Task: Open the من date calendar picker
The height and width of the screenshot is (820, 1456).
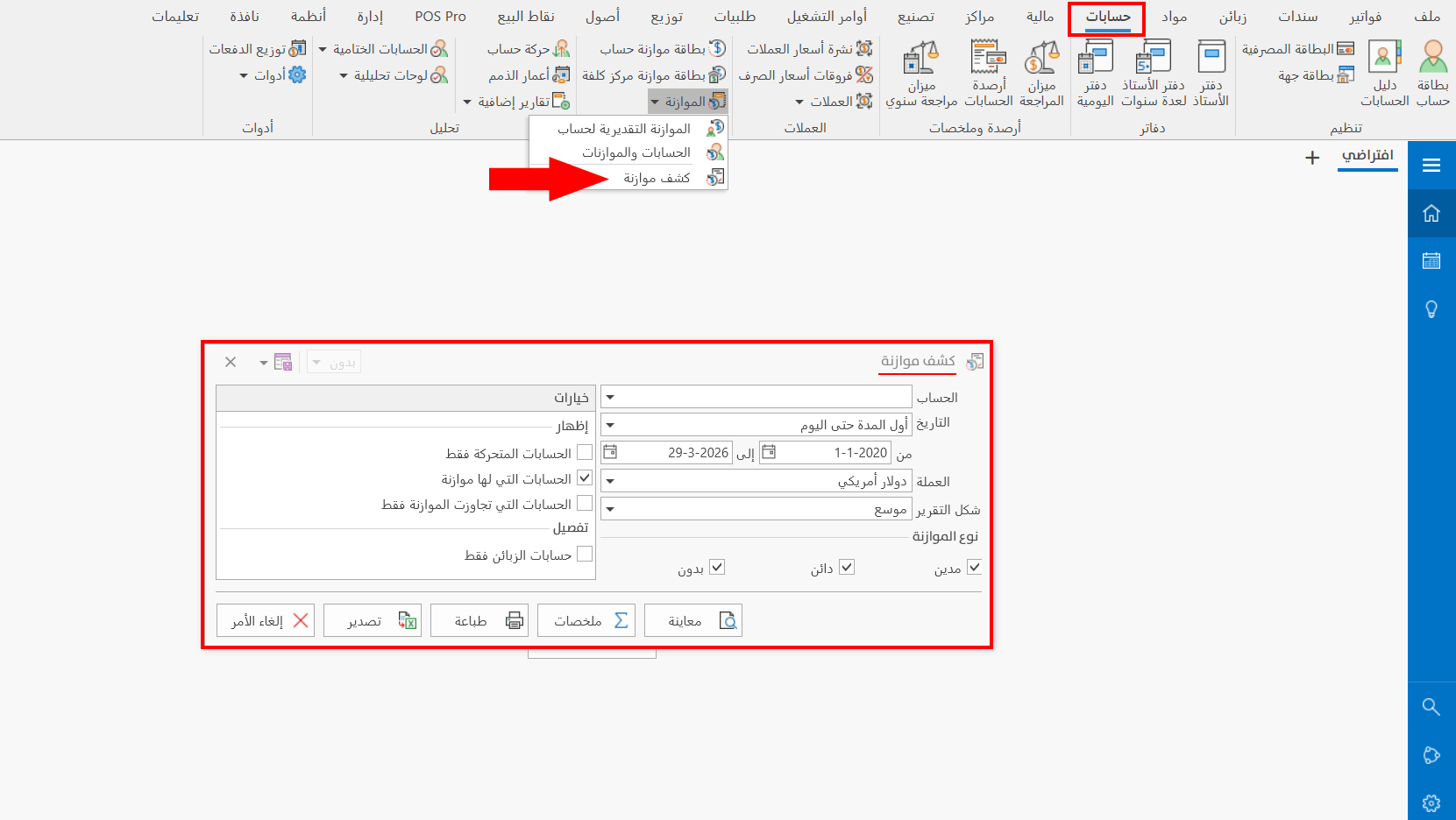Action: [769, 452]
